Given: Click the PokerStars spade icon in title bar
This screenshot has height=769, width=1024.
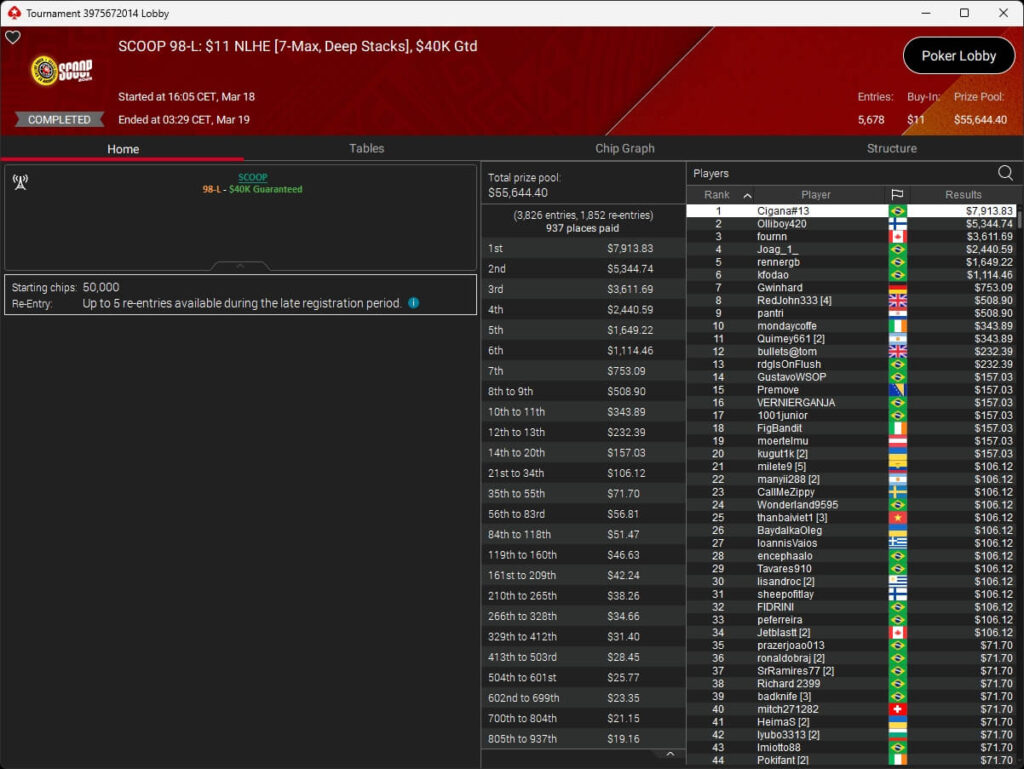Looking at the screenshot, I should pos(13,13).
